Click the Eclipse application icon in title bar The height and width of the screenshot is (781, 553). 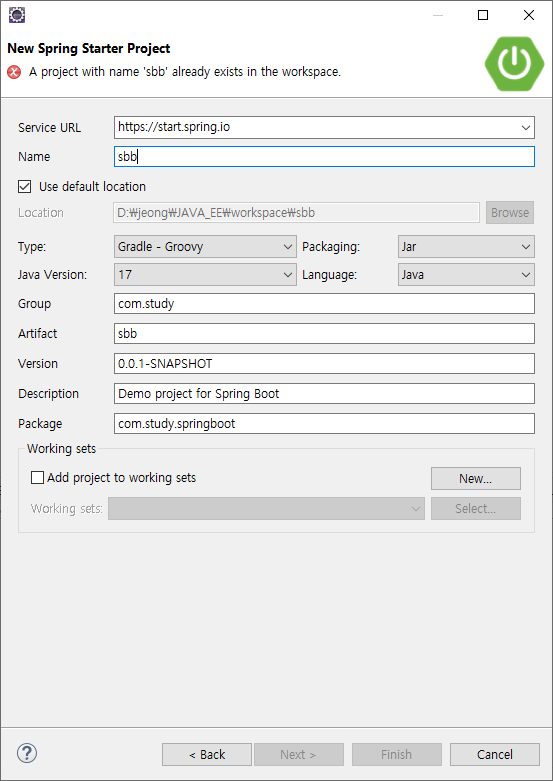coord(17,15)
